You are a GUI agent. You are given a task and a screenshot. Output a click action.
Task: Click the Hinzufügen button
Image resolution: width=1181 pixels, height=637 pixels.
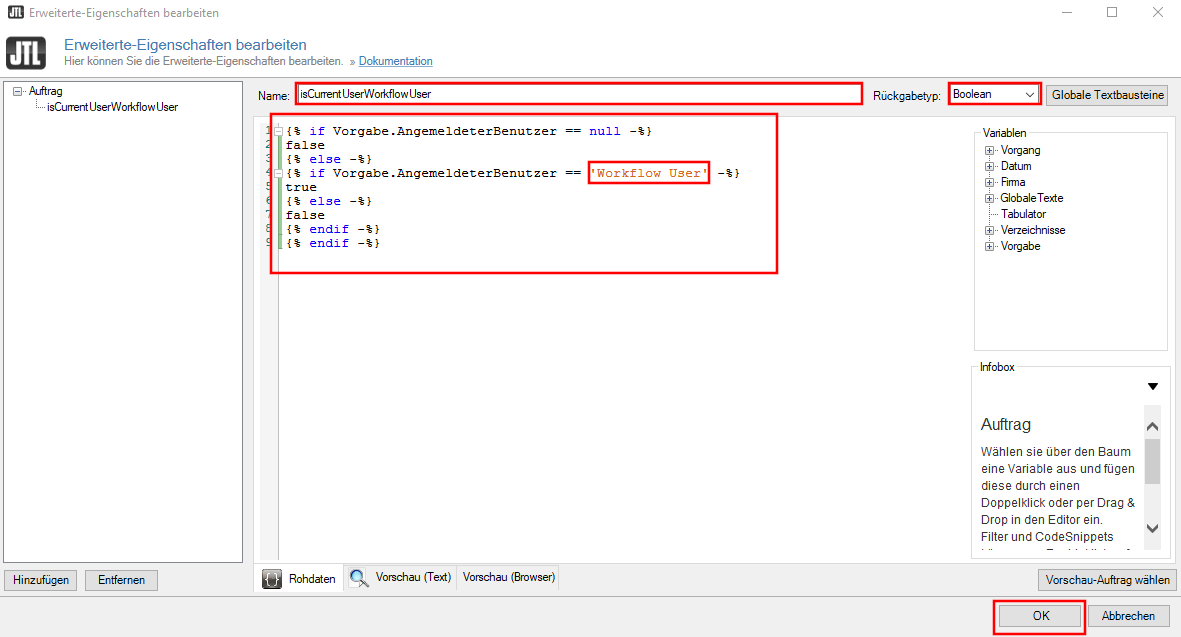41,580
